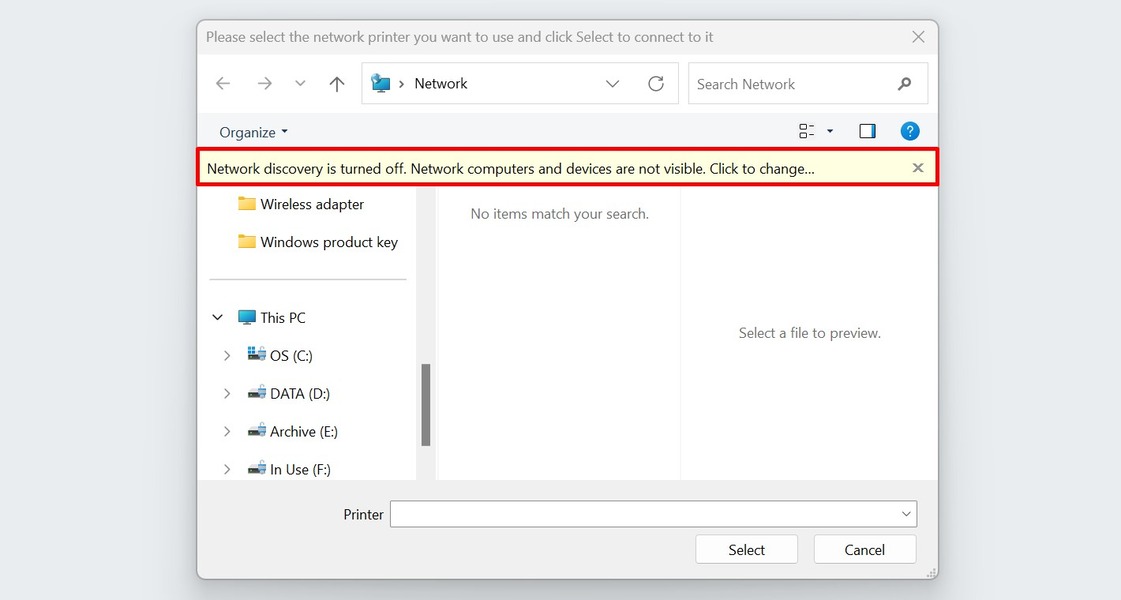This screenshot has height=600, width=1121.
Task: Refresh the Network view
Action: tap(657, 83)
